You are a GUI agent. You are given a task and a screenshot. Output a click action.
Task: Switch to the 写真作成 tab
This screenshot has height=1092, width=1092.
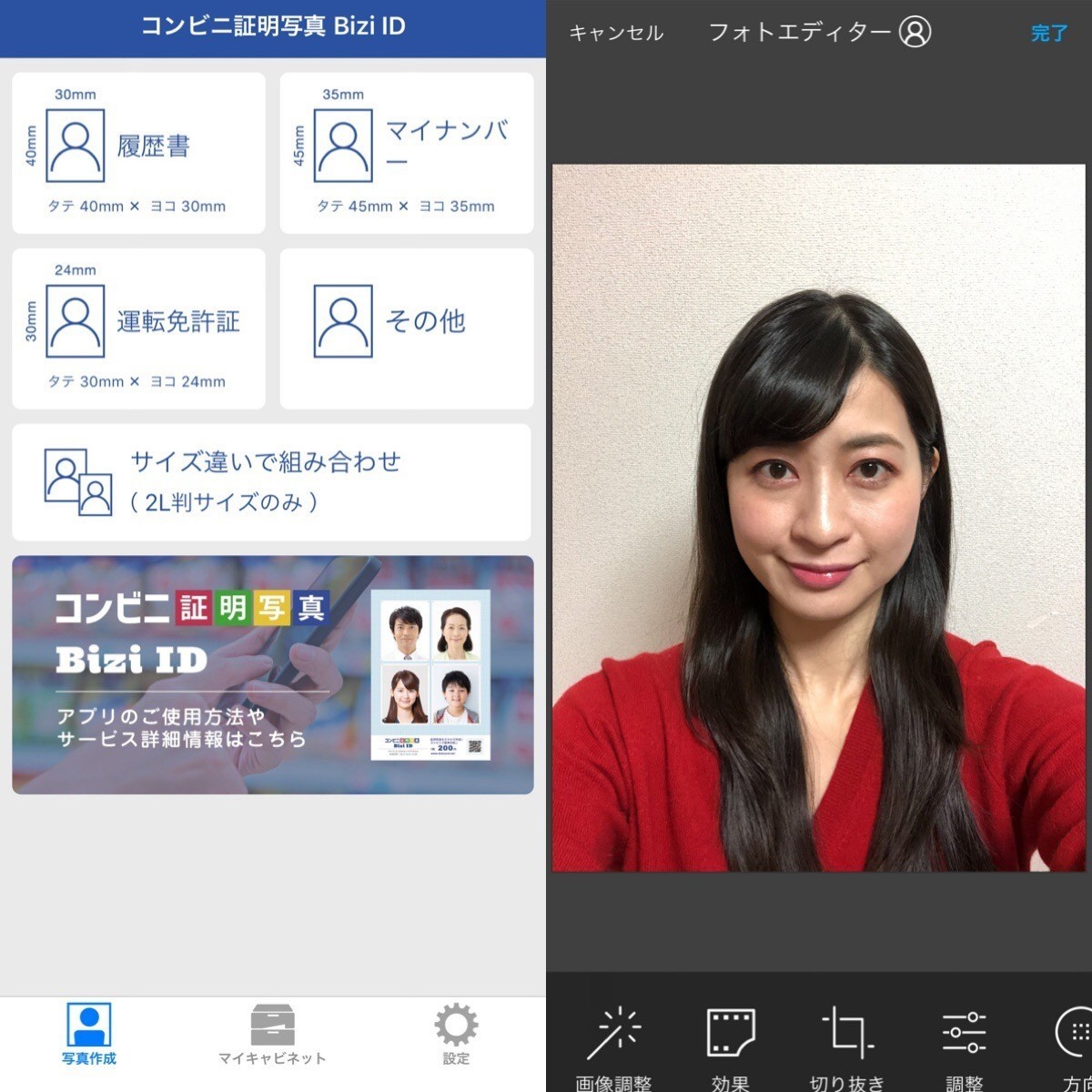click(89, 1033)
